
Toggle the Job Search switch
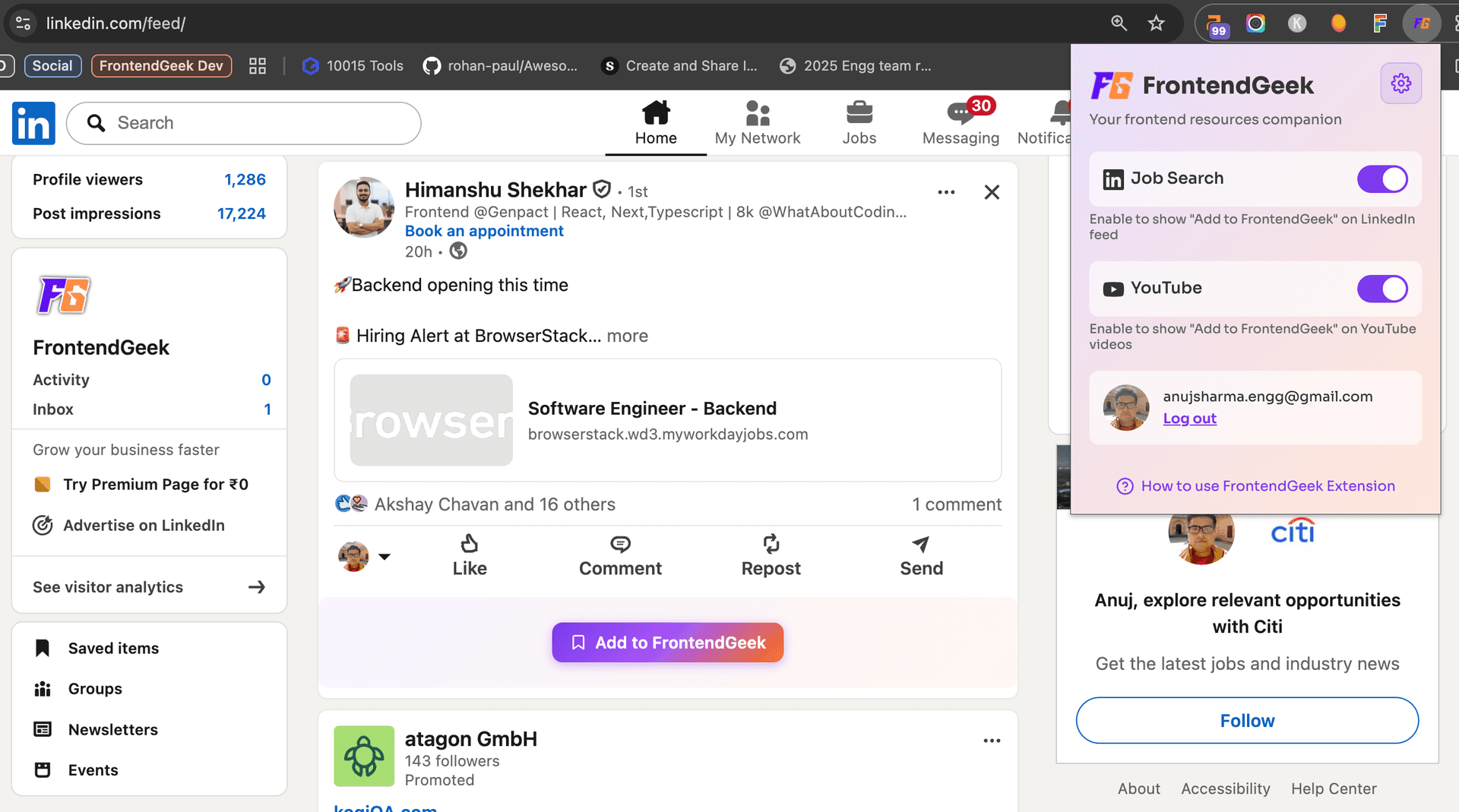[1382, 179]
